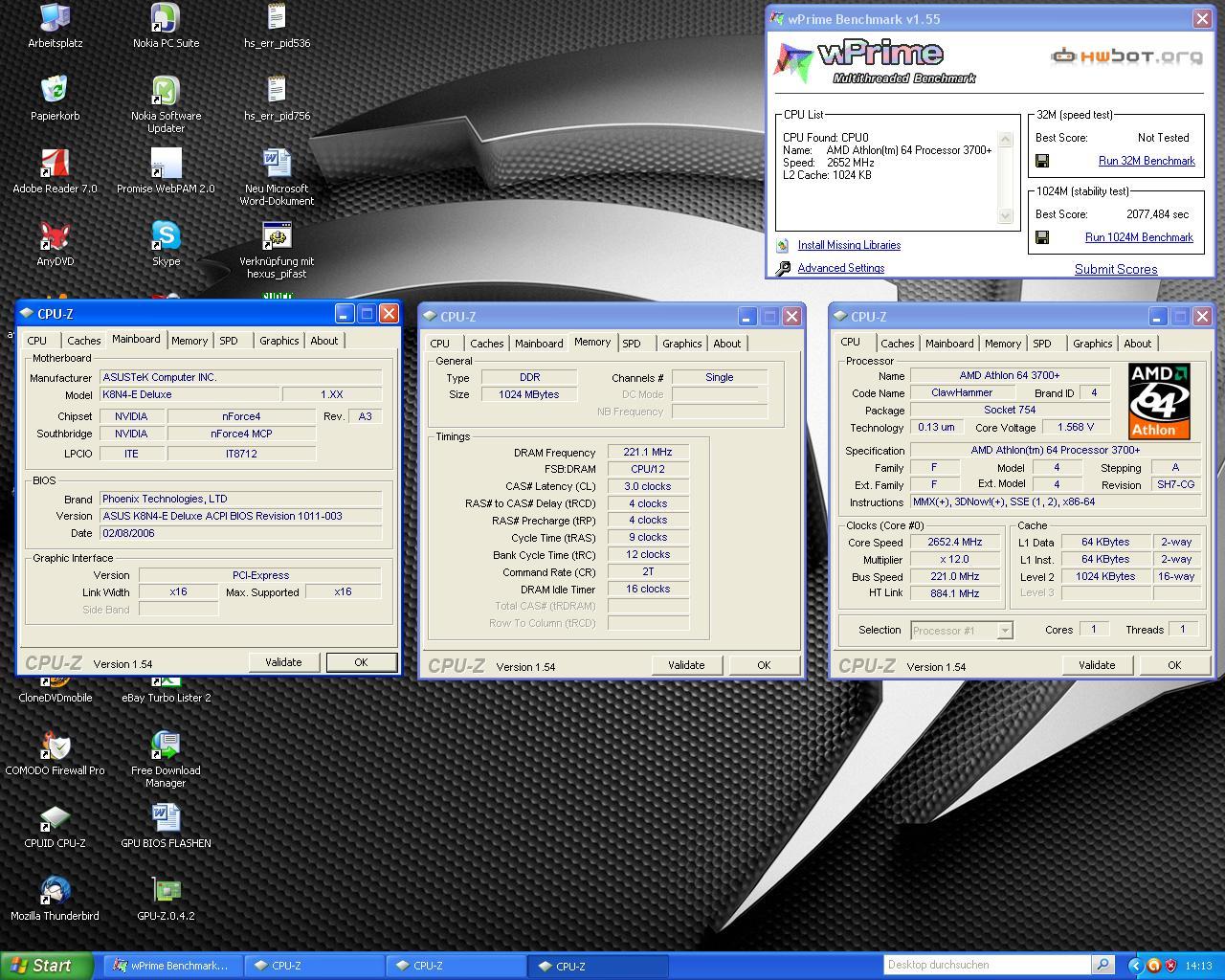Click the save icon beside 32M best score

(x=1042, y=161)
